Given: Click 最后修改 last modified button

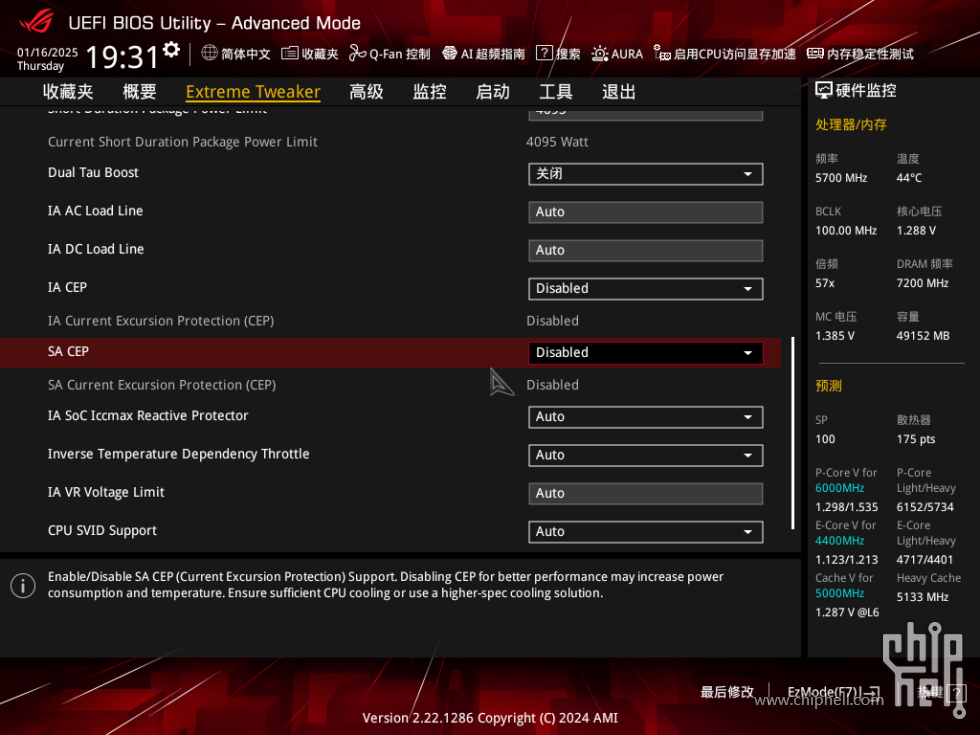Looking at the screenshot, I should [727, 692].
